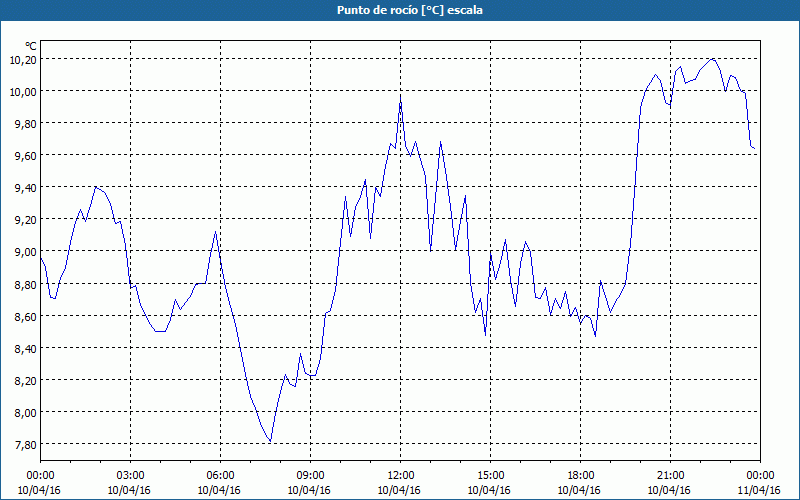This screenshot has height=500, width=800.
Task: Click the °C unit label above the axis
Action: point(31,46)
